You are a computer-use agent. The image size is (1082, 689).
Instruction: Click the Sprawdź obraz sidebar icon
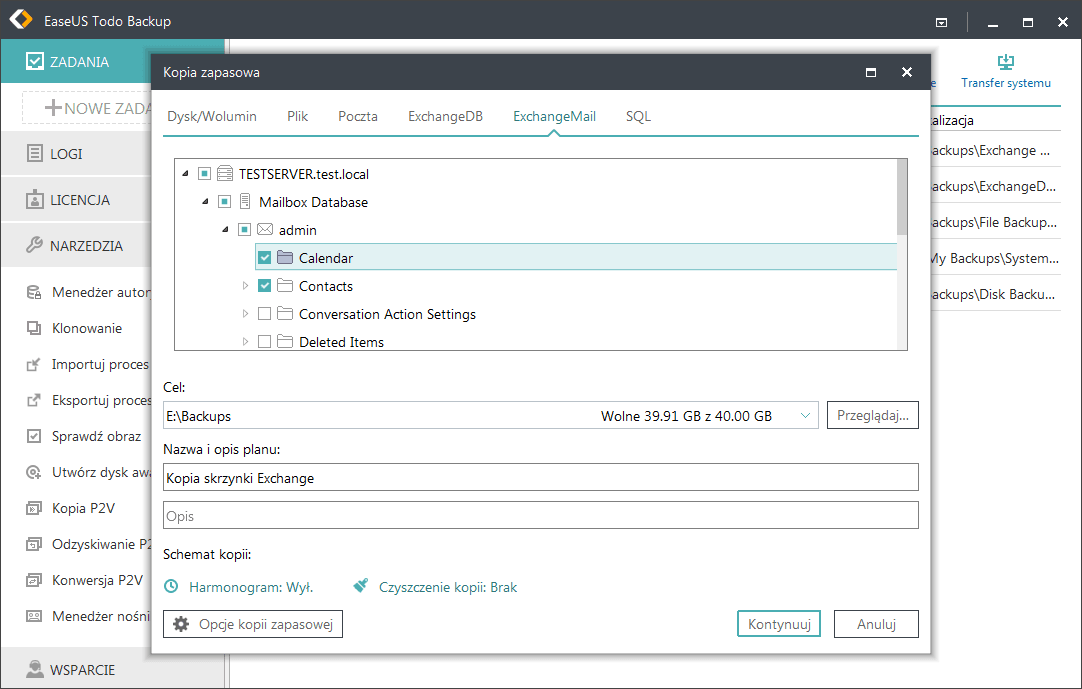(33, 436)
